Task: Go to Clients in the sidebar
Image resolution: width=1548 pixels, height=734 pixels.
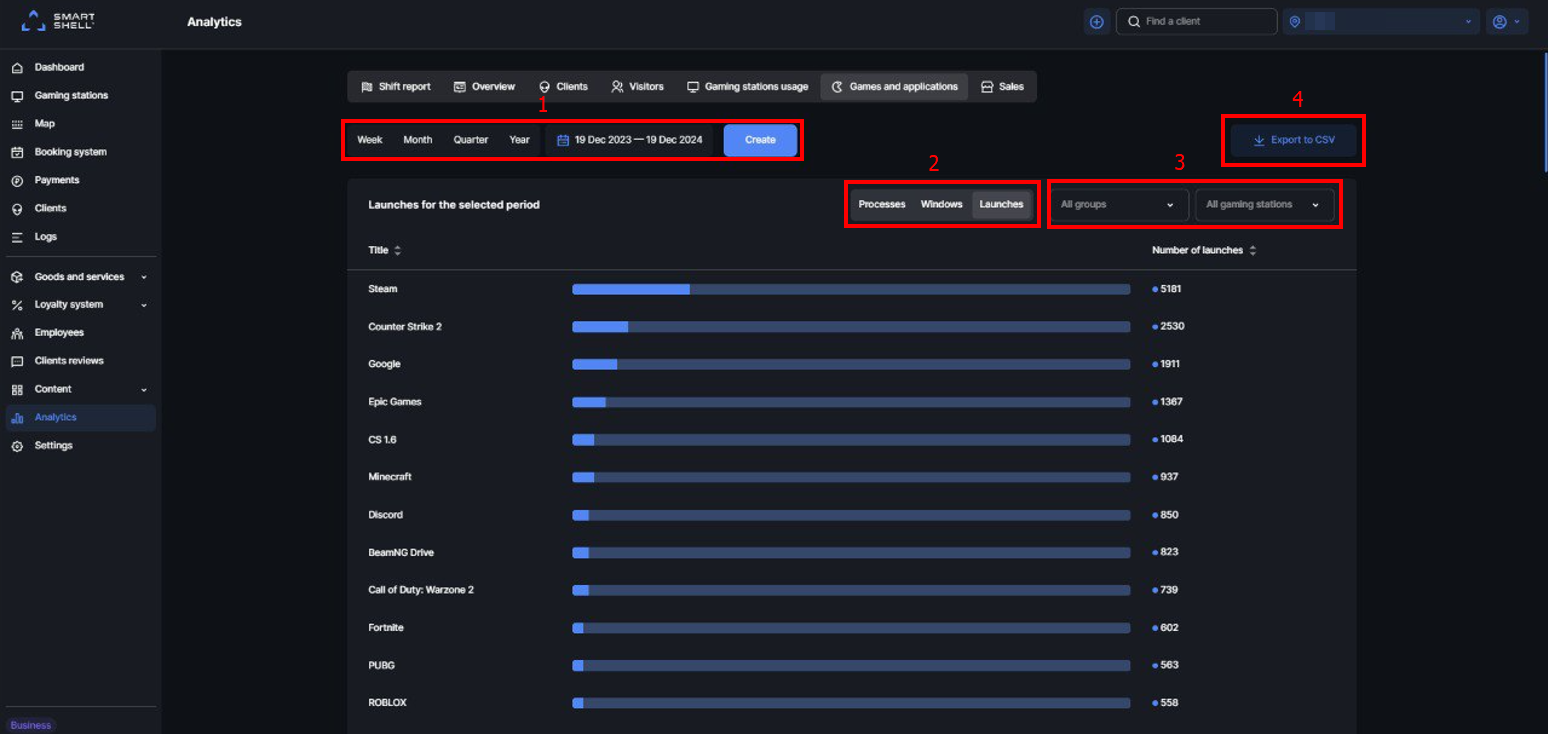Action: pyautogui.click(x=50, y=208)
